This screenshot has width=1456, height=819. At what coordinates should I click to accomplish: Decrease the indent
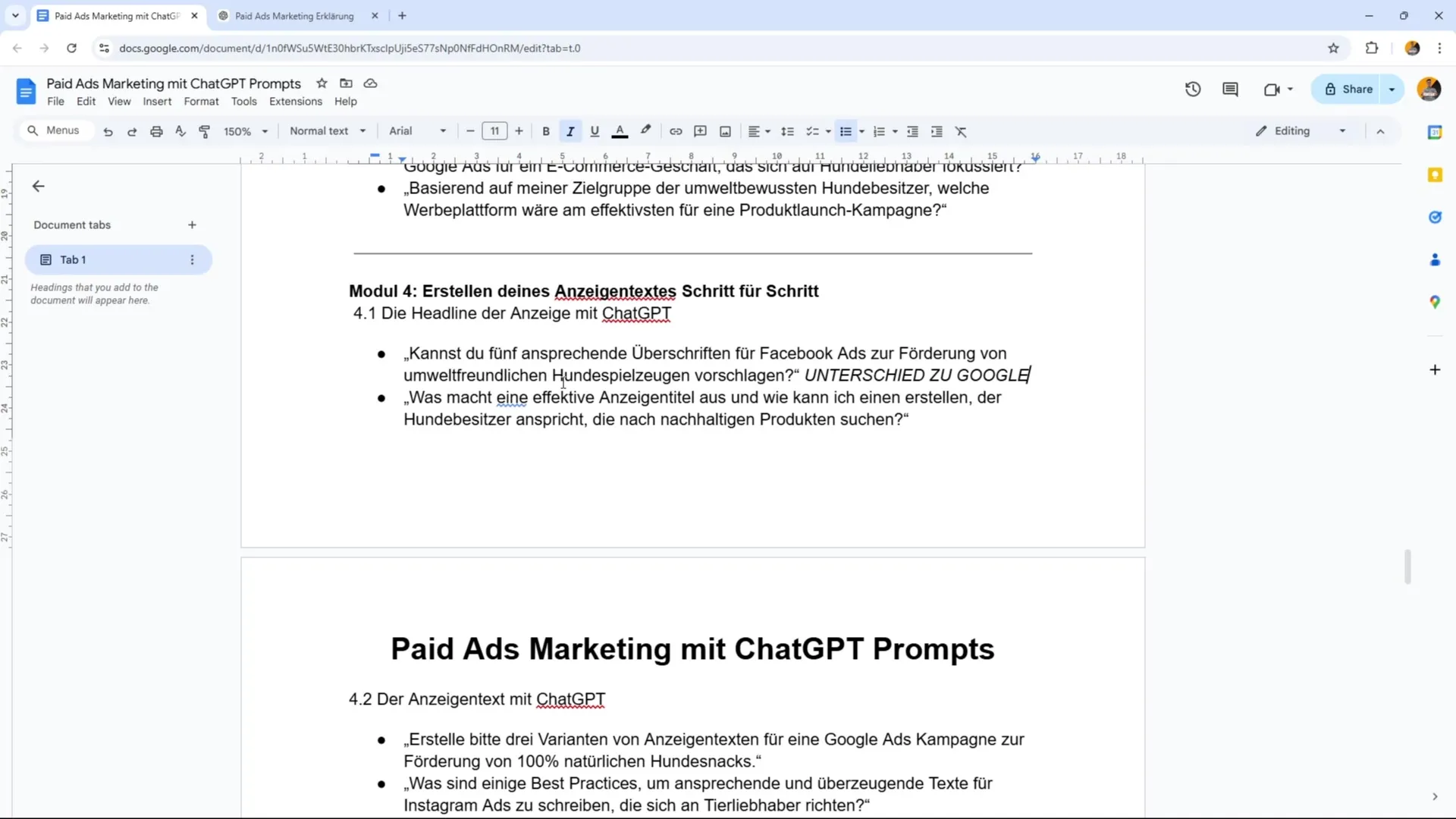coord(912,131)
